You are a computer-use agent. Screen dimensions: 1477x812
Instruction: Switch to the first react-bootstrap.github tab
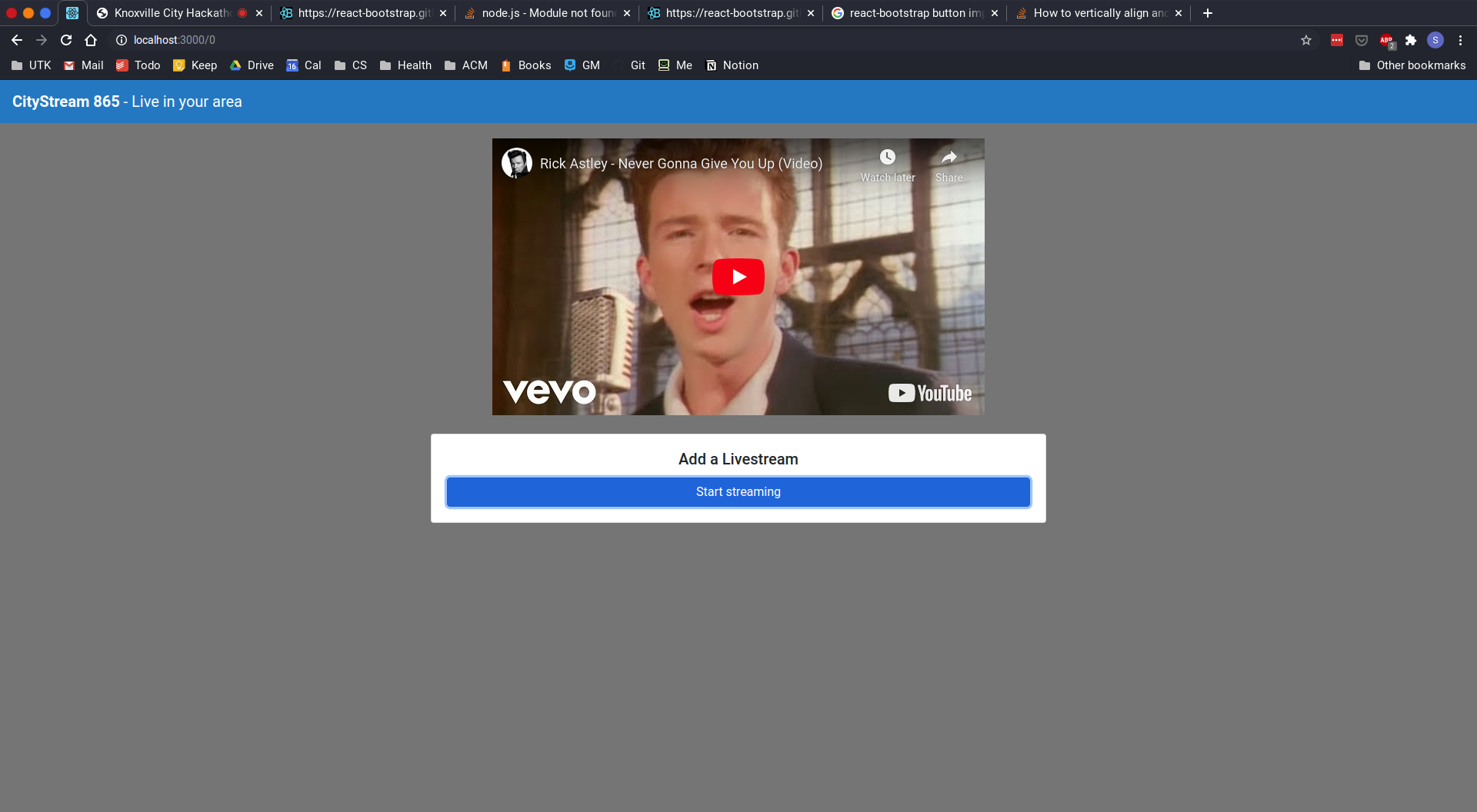pyautogui.click(x=364, y=13)
